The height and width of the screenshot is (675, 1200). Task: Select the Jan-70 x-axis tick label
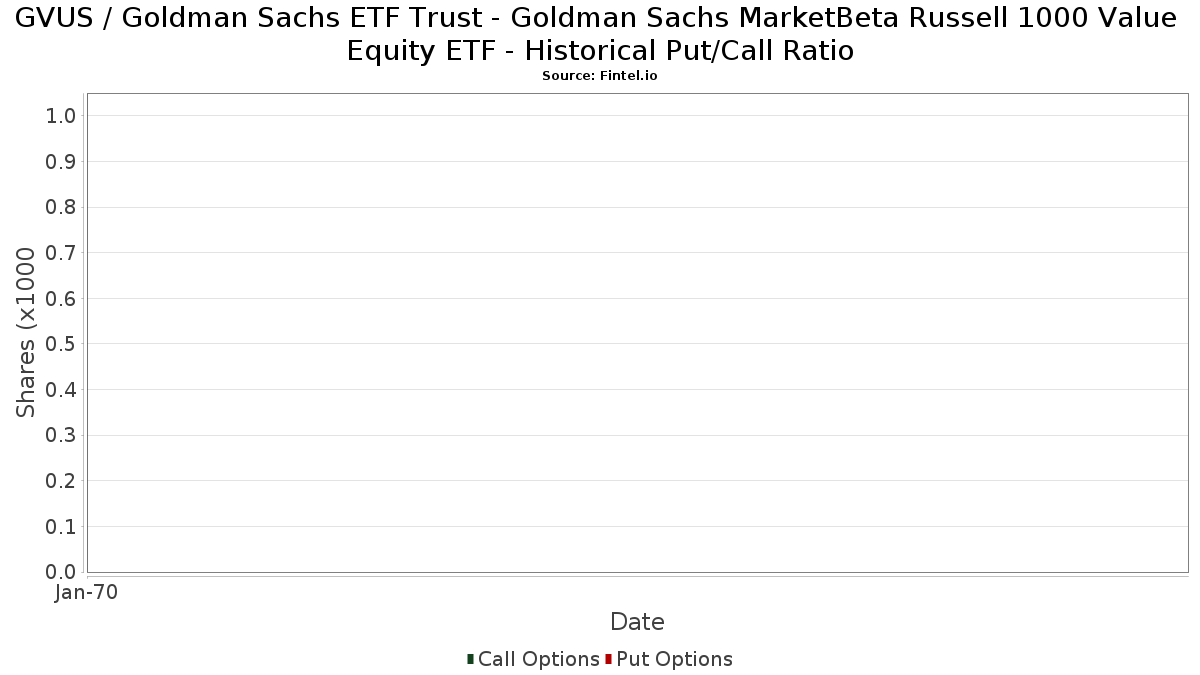point(87,592)
